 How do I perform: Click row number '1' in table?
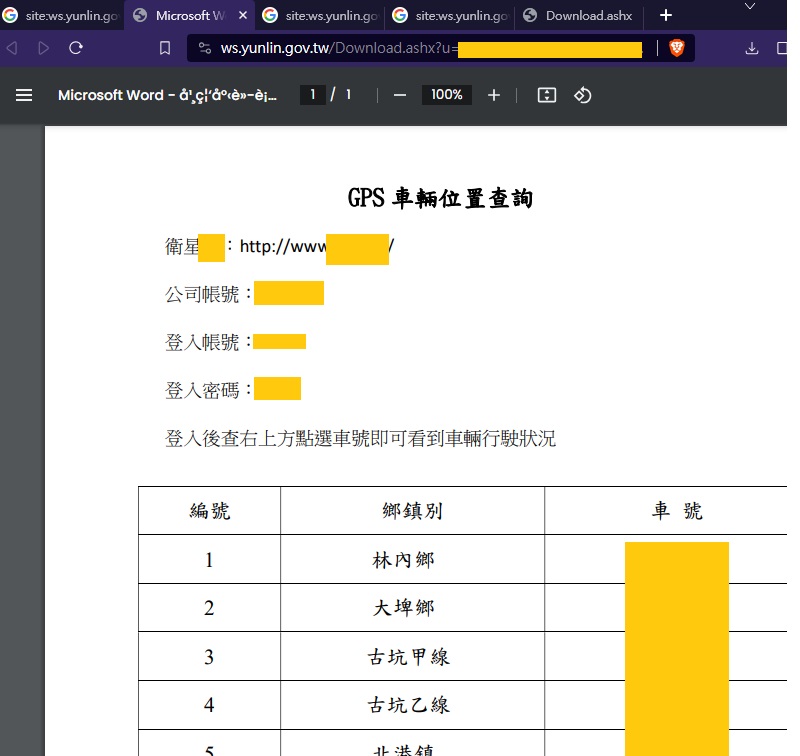pyautogui.click(x=209, y=560)
